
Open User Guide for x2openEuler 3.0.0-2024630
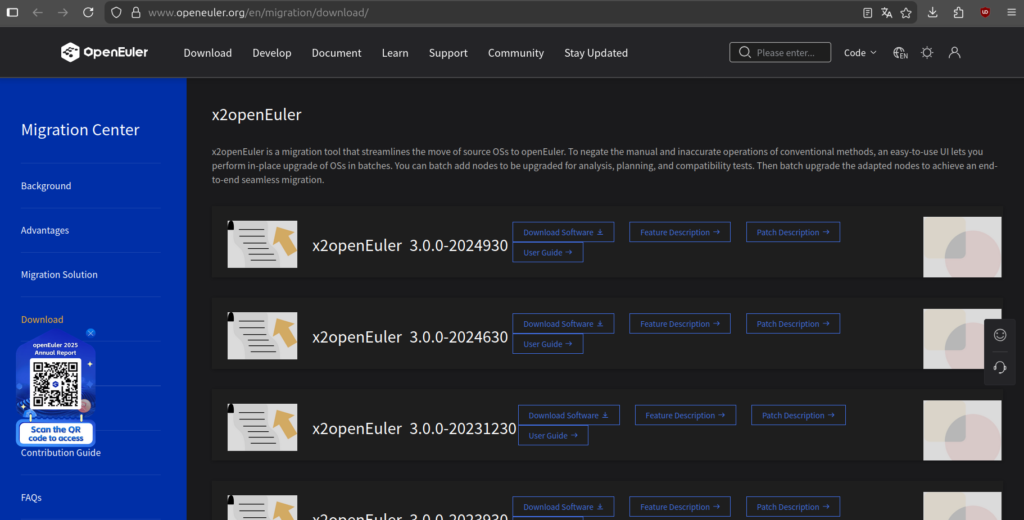[547, 344]
